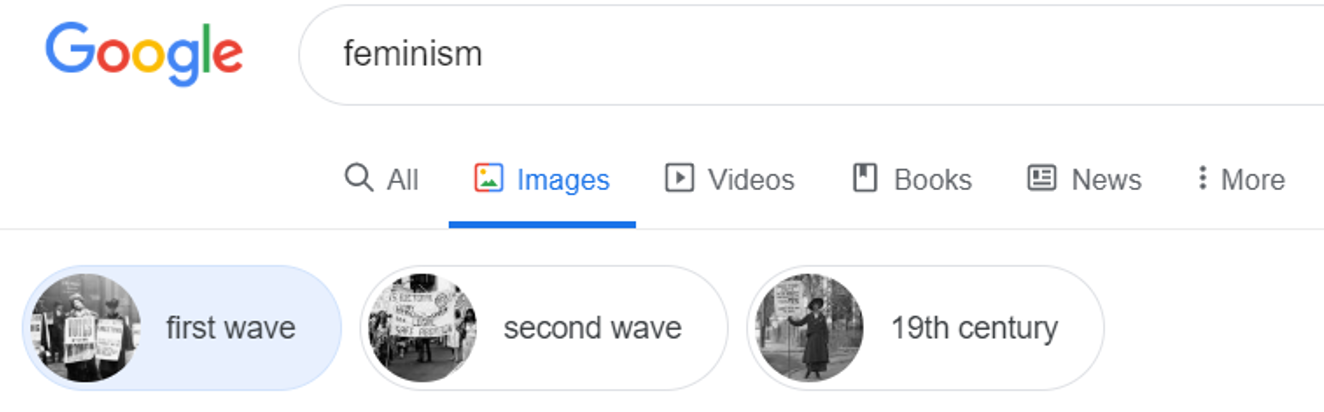Click the 19th century chip thumbnail
1324x412 pixels.
[x=808, y=328]
